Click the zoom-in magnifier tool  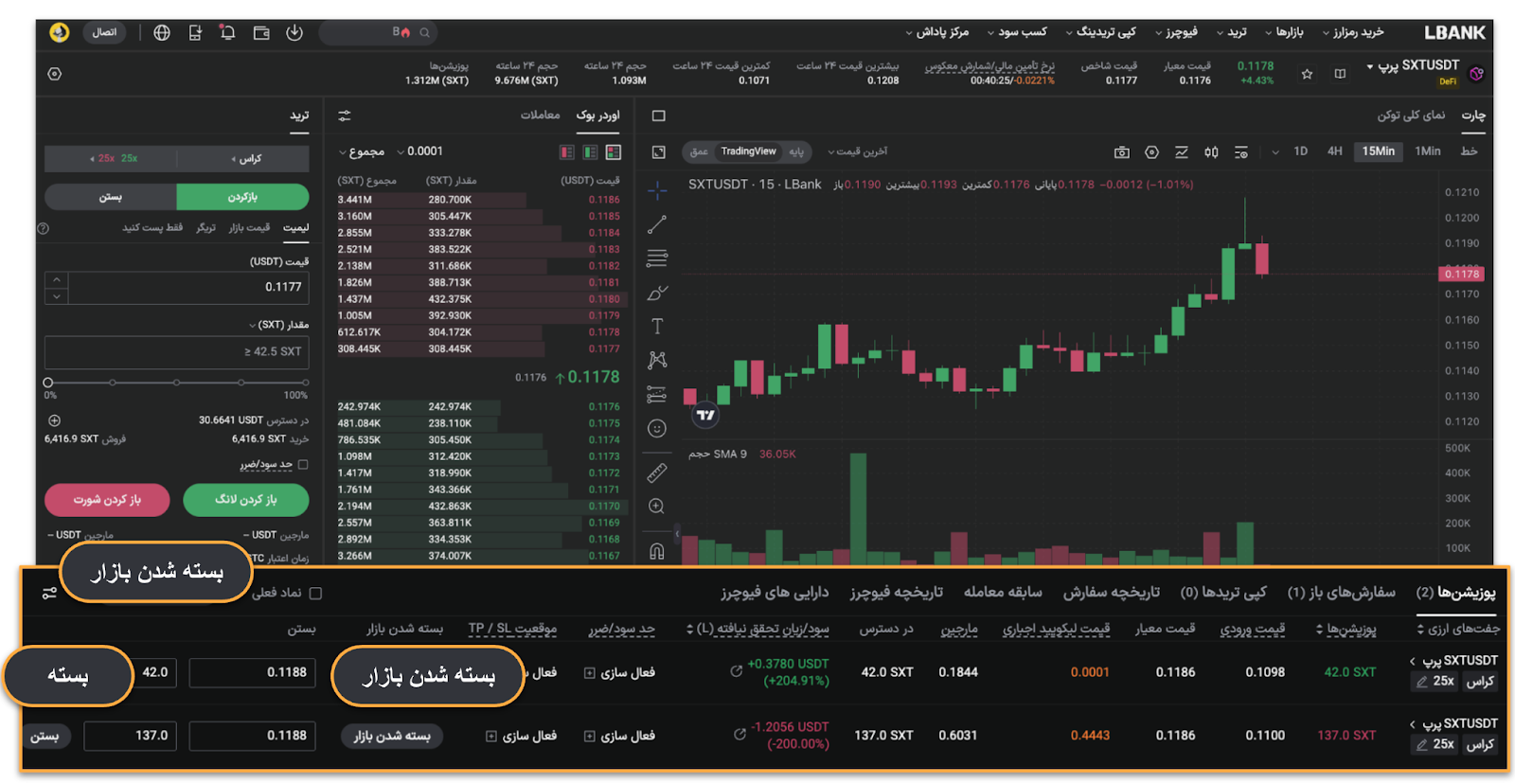pyautogui.click(x=657, y=507)
